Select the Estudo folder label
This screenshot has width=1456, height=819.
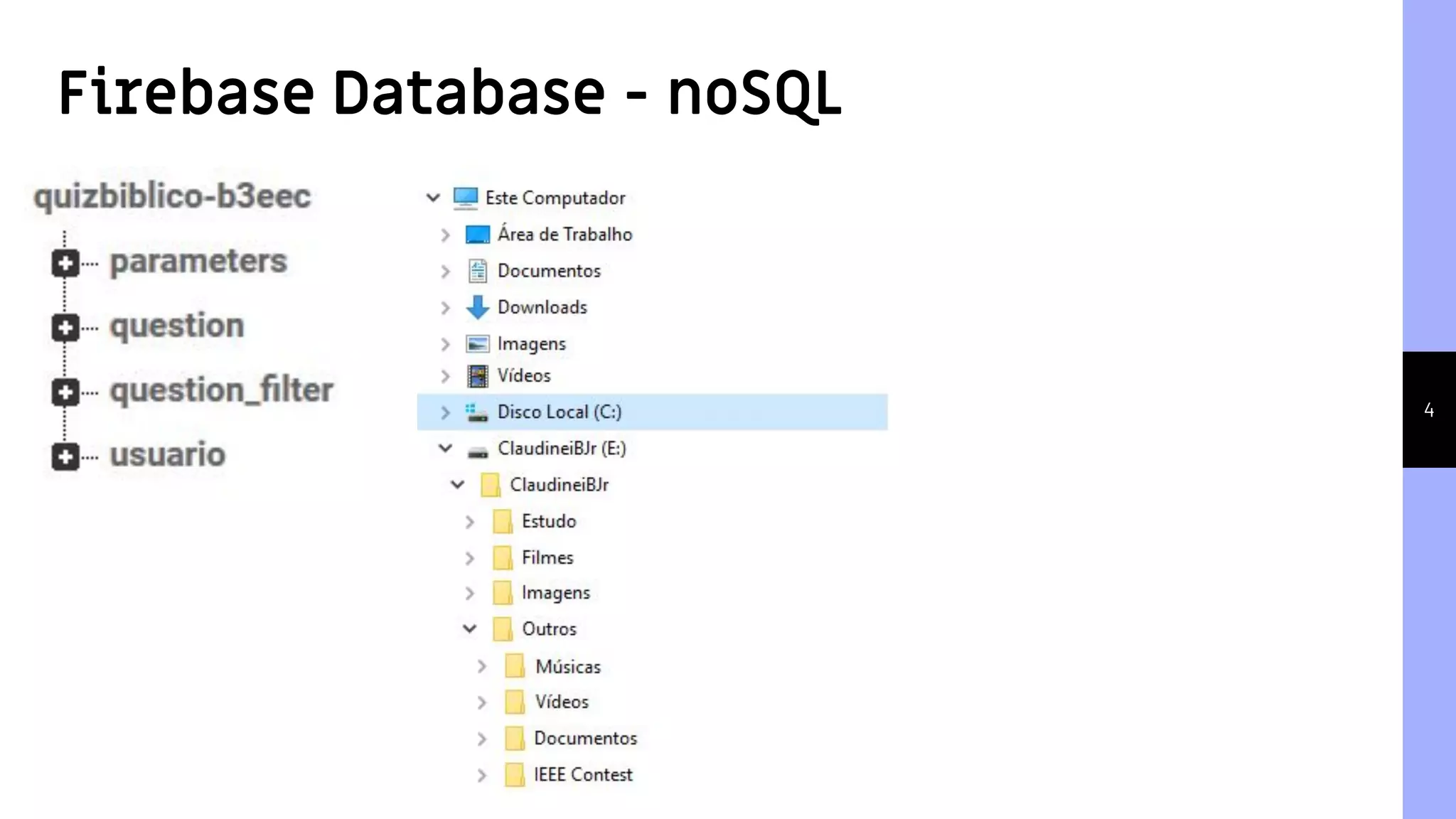pyautogui.click(x=549, y=521)
